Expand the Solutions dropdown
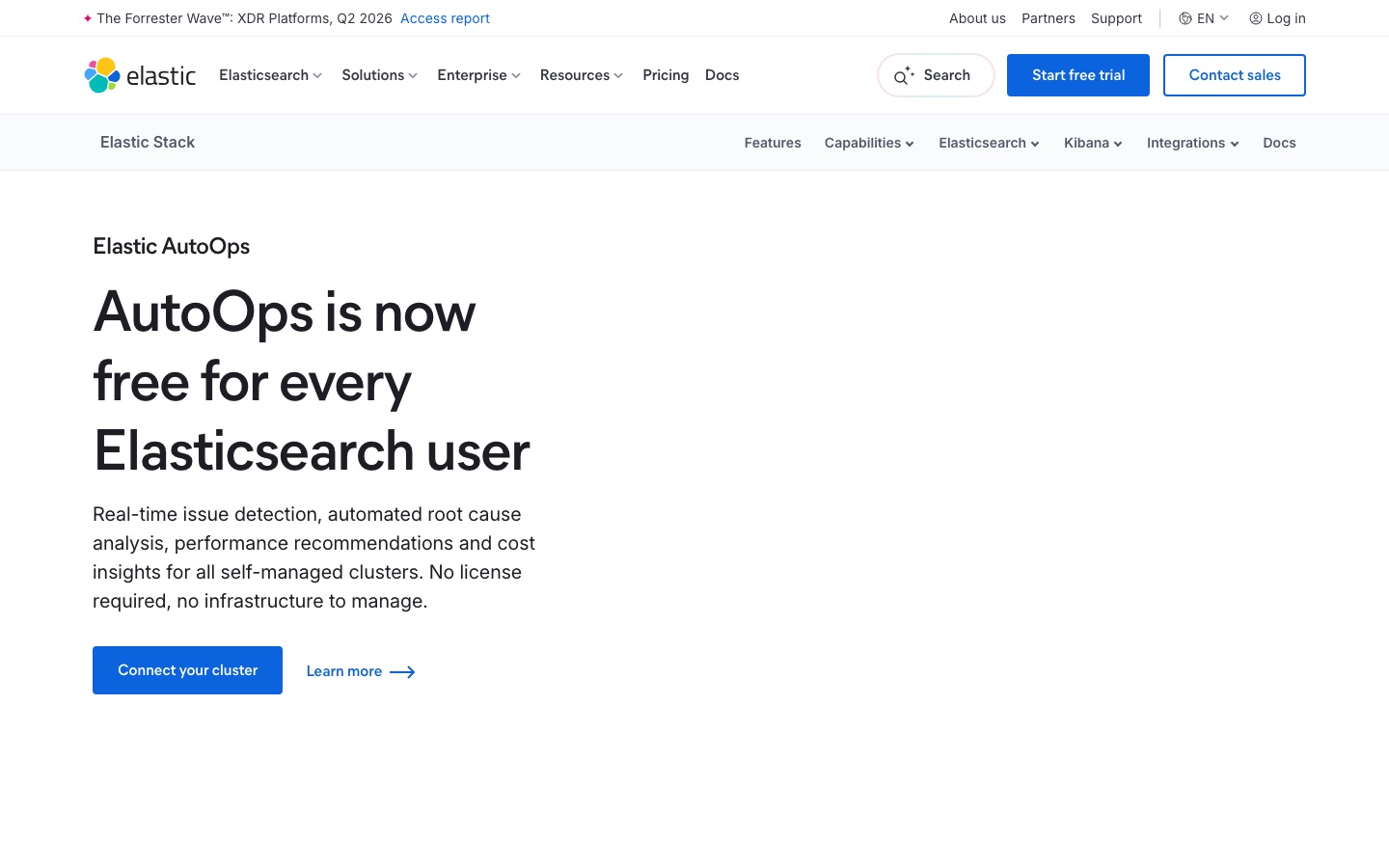The width and height of the screenshot is (1389, 868). pos(379,75)
